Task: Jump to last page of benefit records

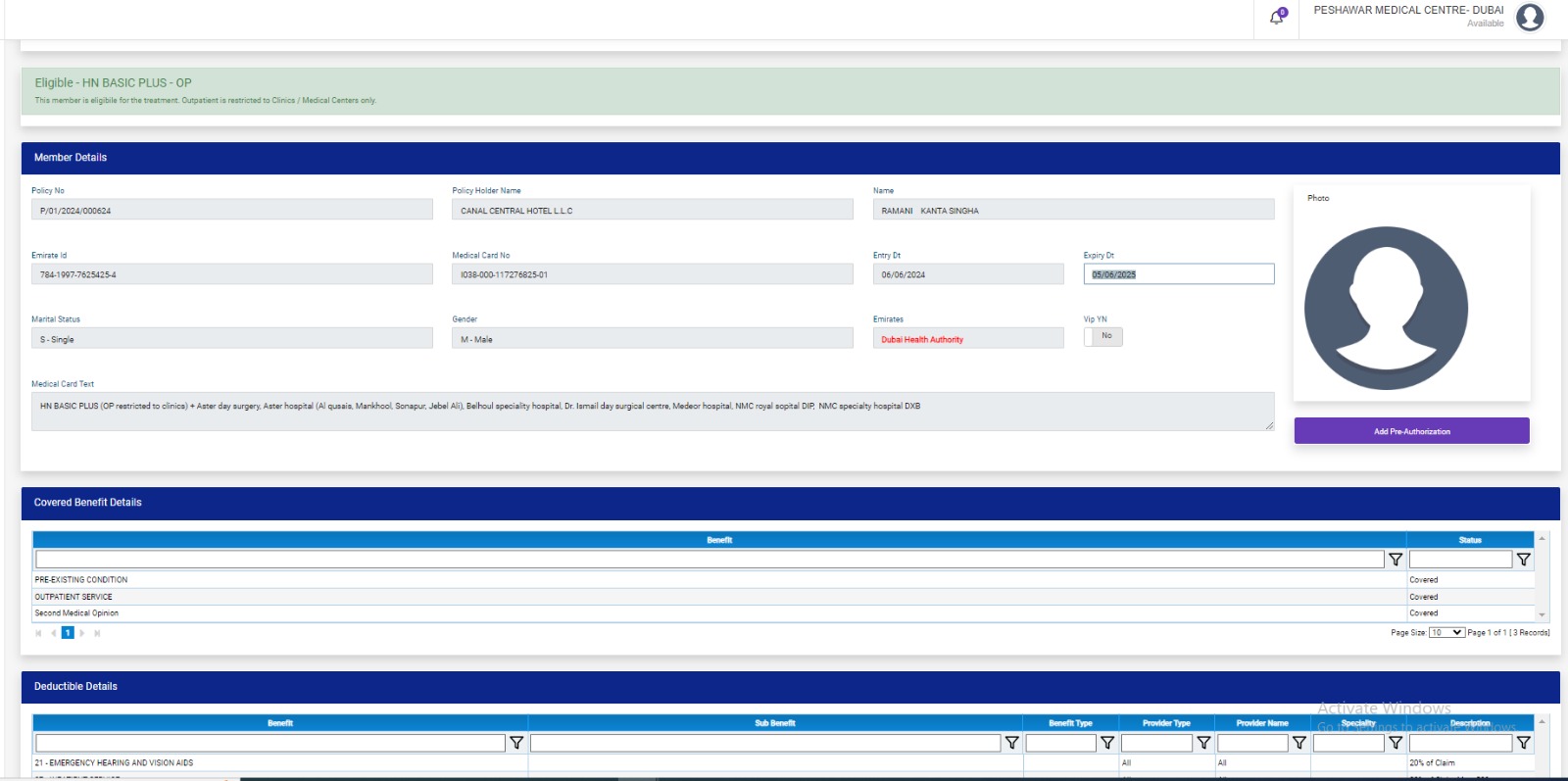Action: pos(97,633)
